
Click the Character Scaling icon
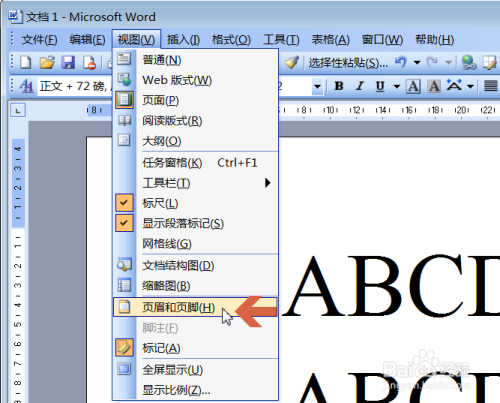454,85
